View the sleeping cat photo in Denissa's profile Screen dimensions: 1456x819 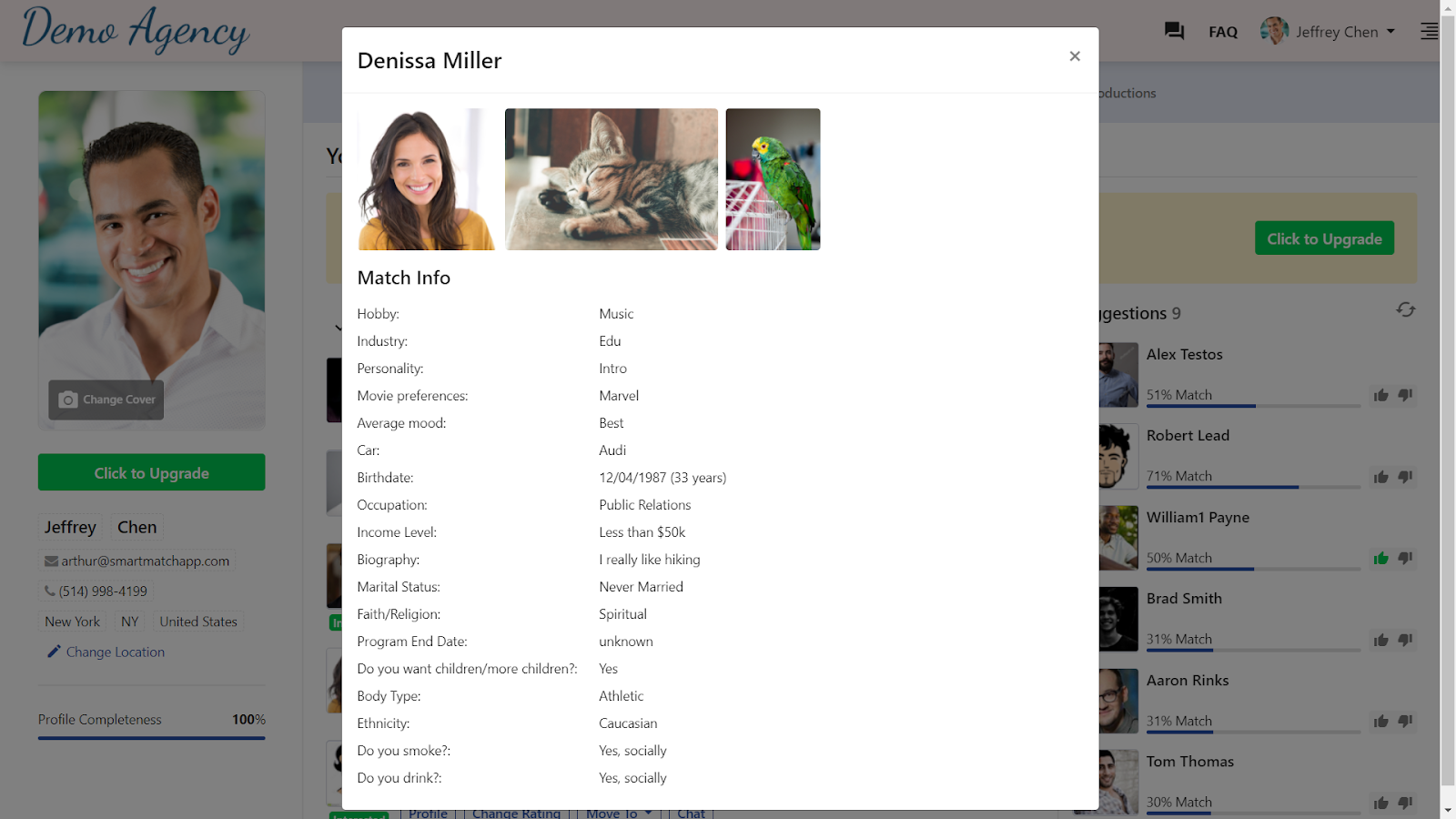(611, 178)
